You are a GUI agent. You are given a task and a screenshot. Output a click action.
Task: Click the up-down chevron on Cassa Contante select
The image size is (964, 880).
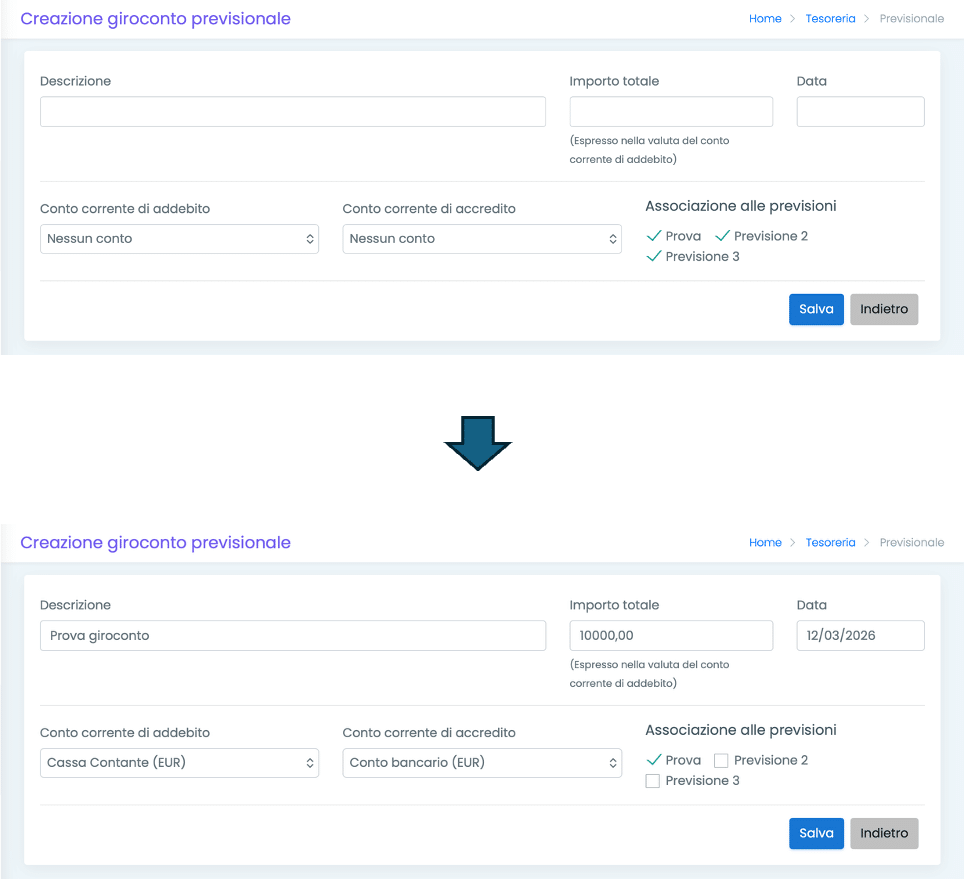310,763
